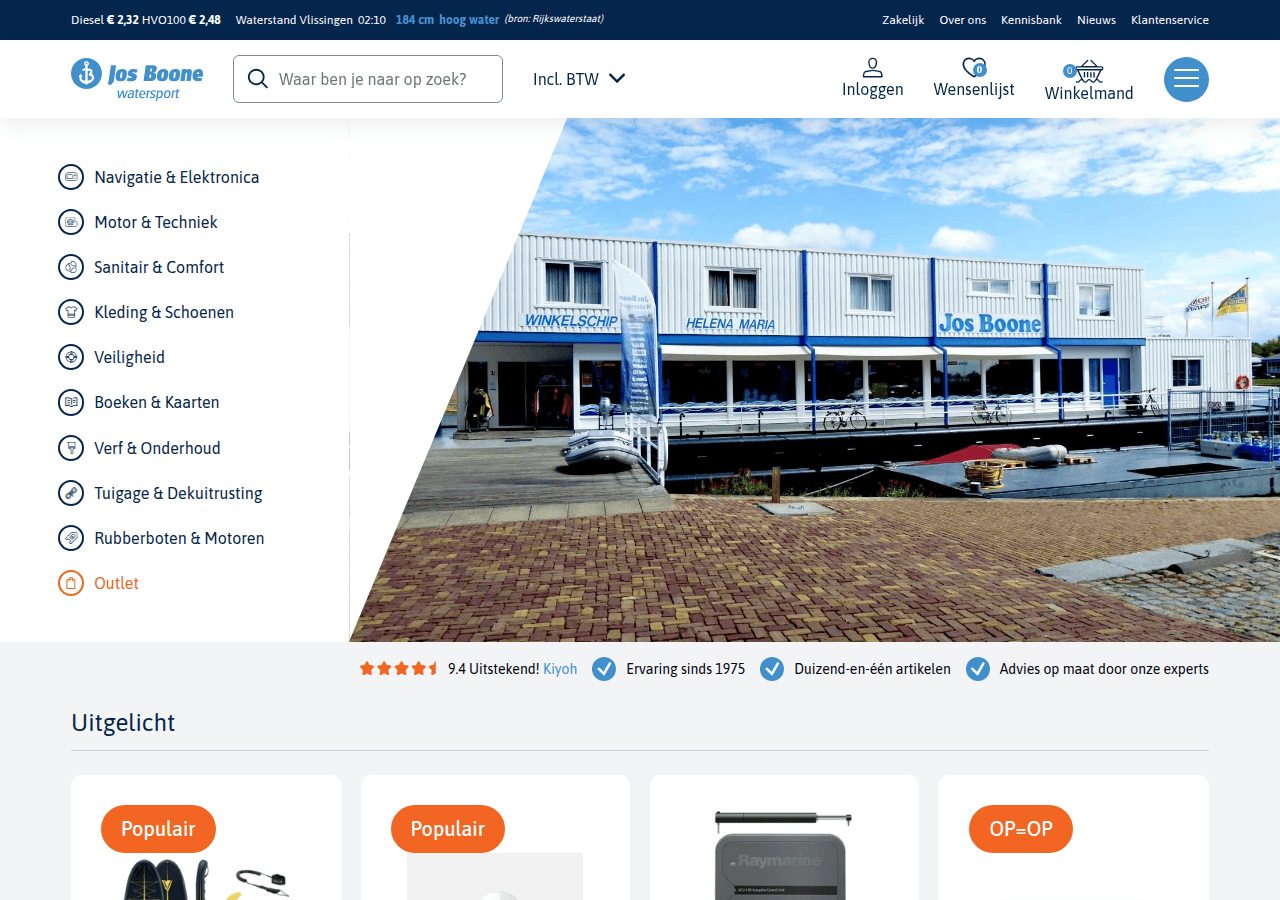Open the Sanitair & Comfort category
This screenshot has height=900, width=1280.
159,267
